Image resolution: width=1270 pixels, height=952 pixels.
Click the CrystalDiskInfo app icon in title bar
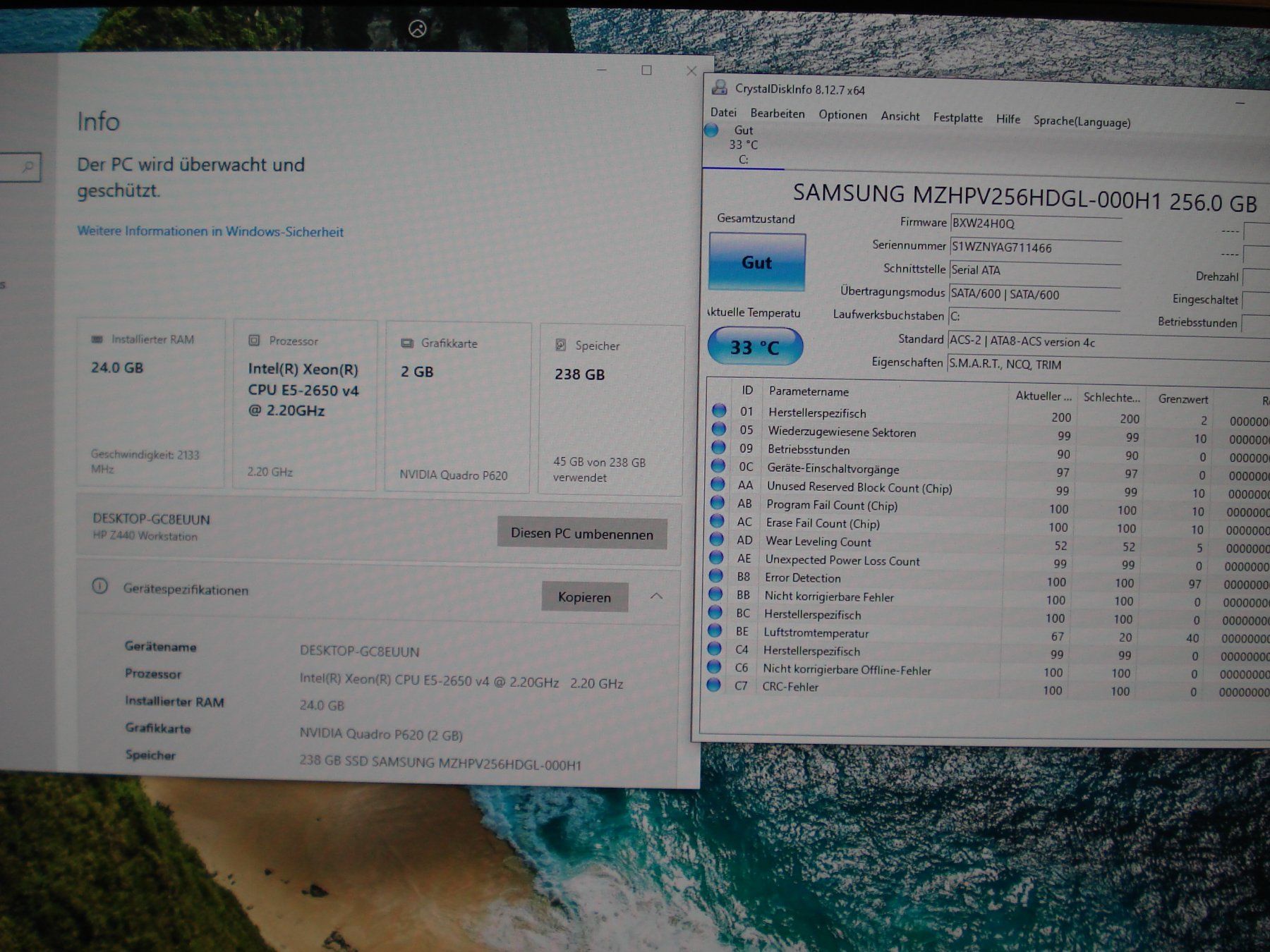(x=720, y=87)
